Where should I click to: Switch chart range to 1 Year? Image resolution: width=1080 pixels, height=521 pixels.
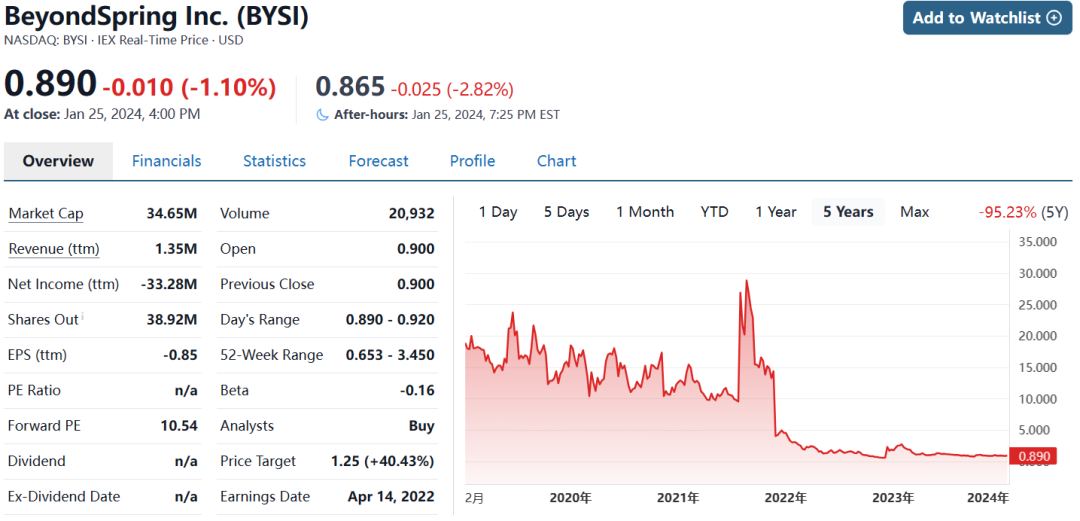tap(775, 212)
